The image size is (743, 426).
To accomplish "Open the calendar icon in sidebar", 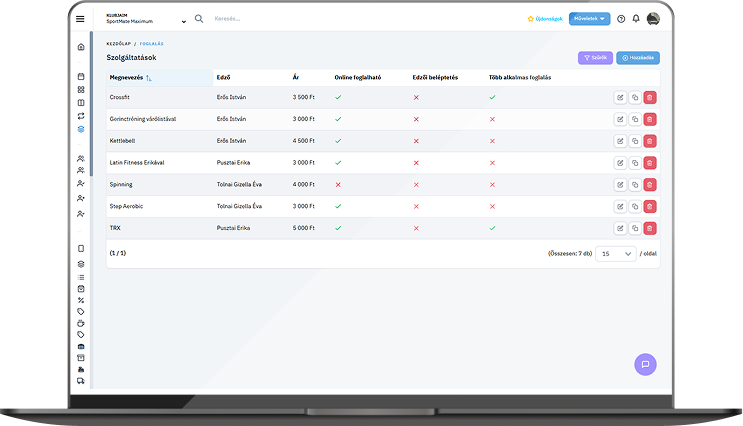I will click(81, 76).
